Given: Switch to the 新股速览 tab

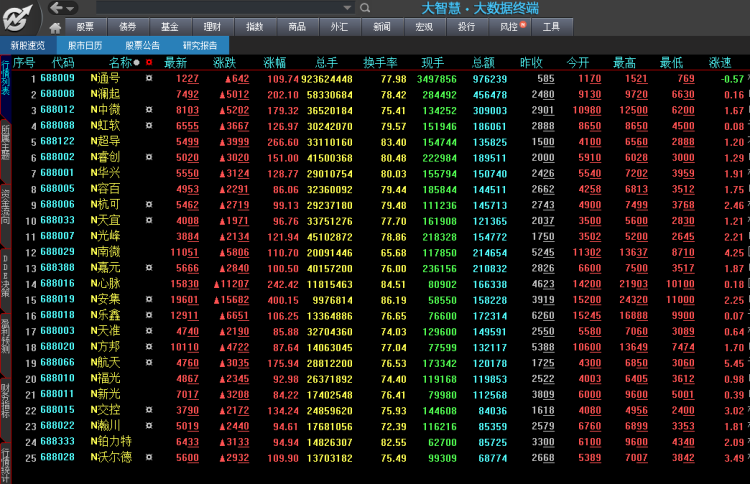Looking at the screenshot, I should pyautogui.click(x=28, y=45).
